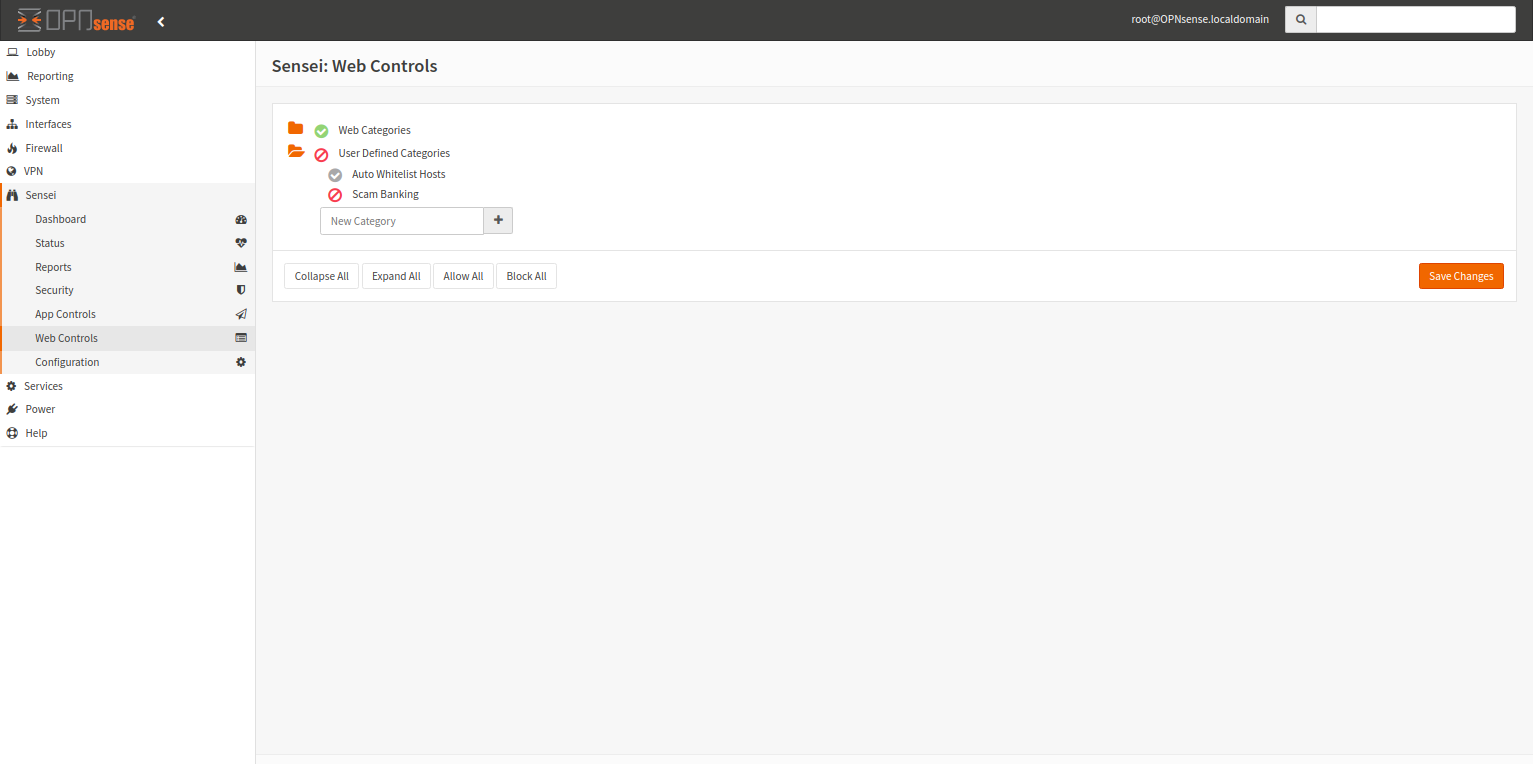1533x764 pixels.
Task: Click the Dashboard gauge icon in sidebar
Action: [x=240, y=219]
